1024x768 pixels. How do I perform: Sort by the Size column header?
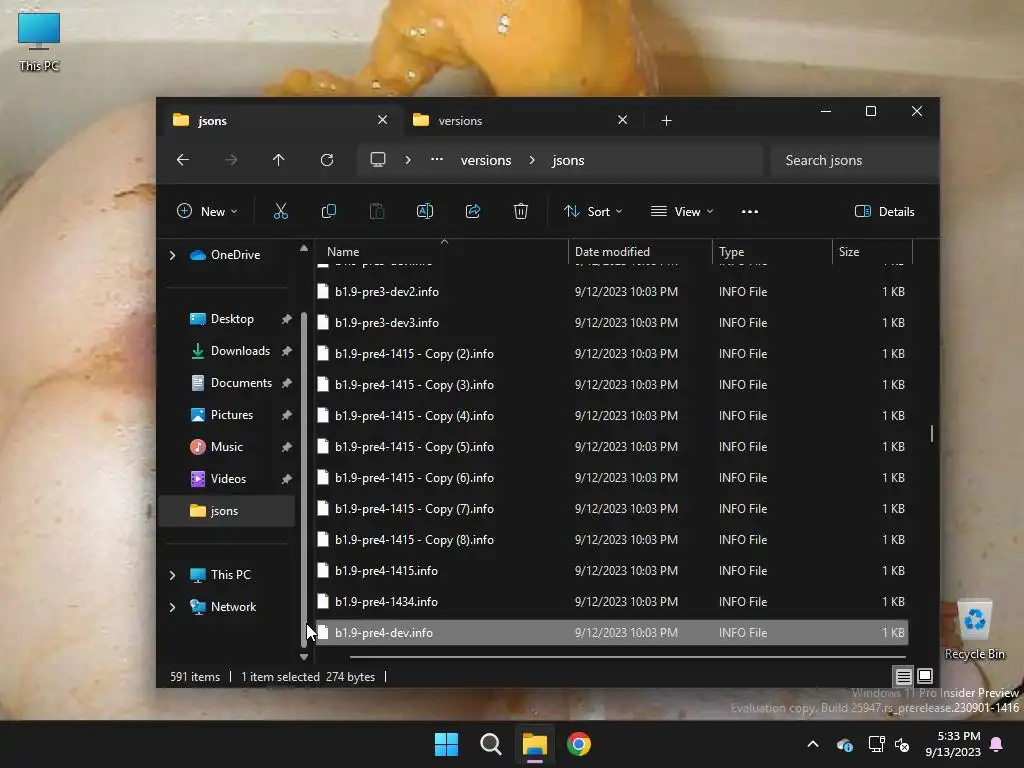coord(872,251)
